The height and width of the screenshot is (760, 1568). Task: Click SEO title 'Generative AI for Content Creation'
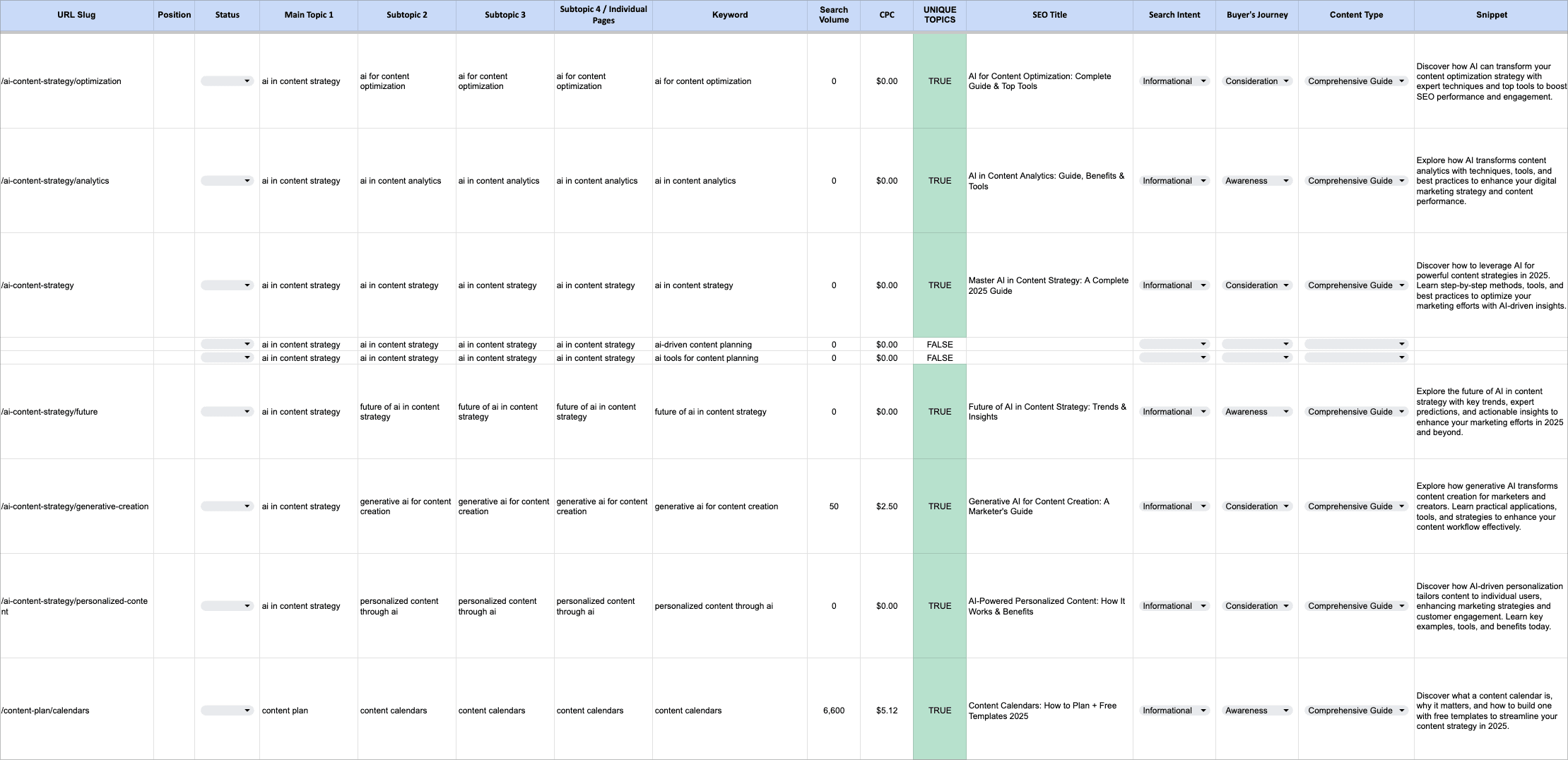click(1049, 506)
